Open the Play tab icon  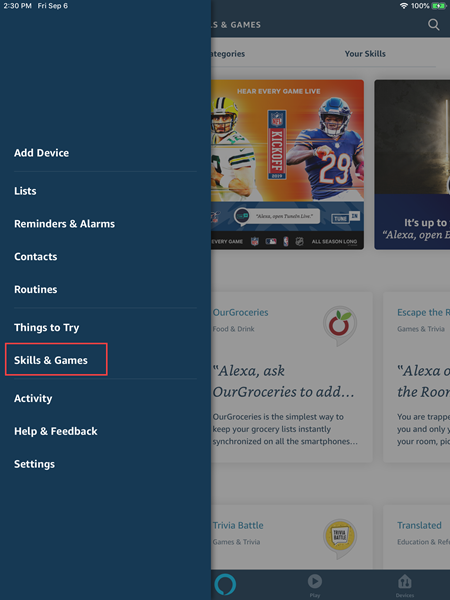pyautogui.click(x=315, y=581)
